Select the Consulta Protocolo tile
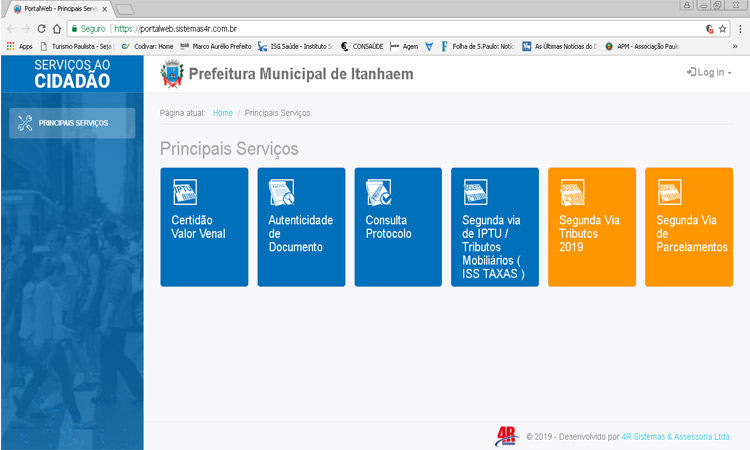Image resolution: width=750 pixels, height=450 pixels. coord(398,227)
